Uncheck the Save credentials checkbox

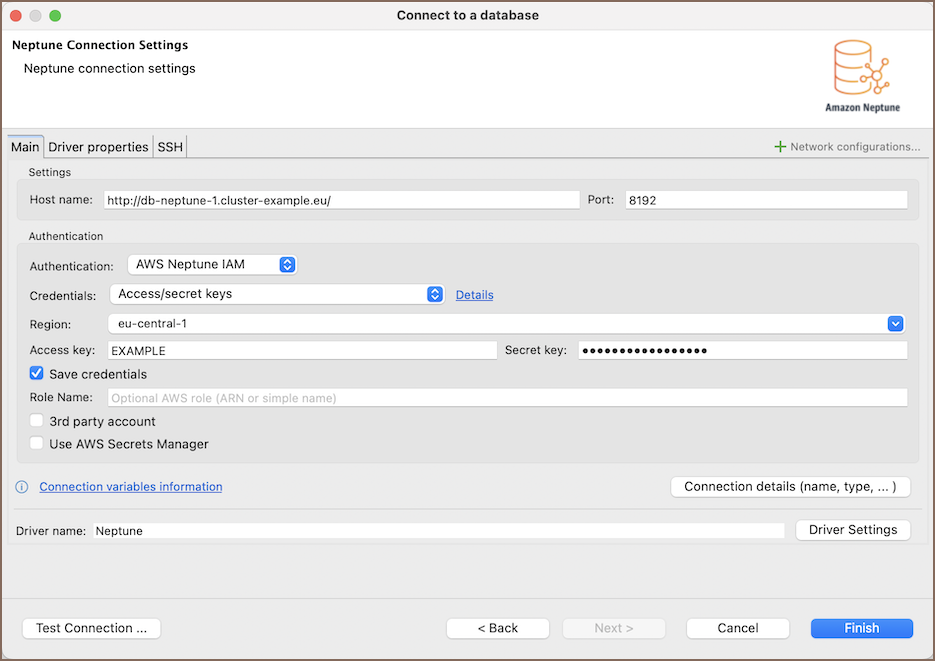[x=37, y=374]
